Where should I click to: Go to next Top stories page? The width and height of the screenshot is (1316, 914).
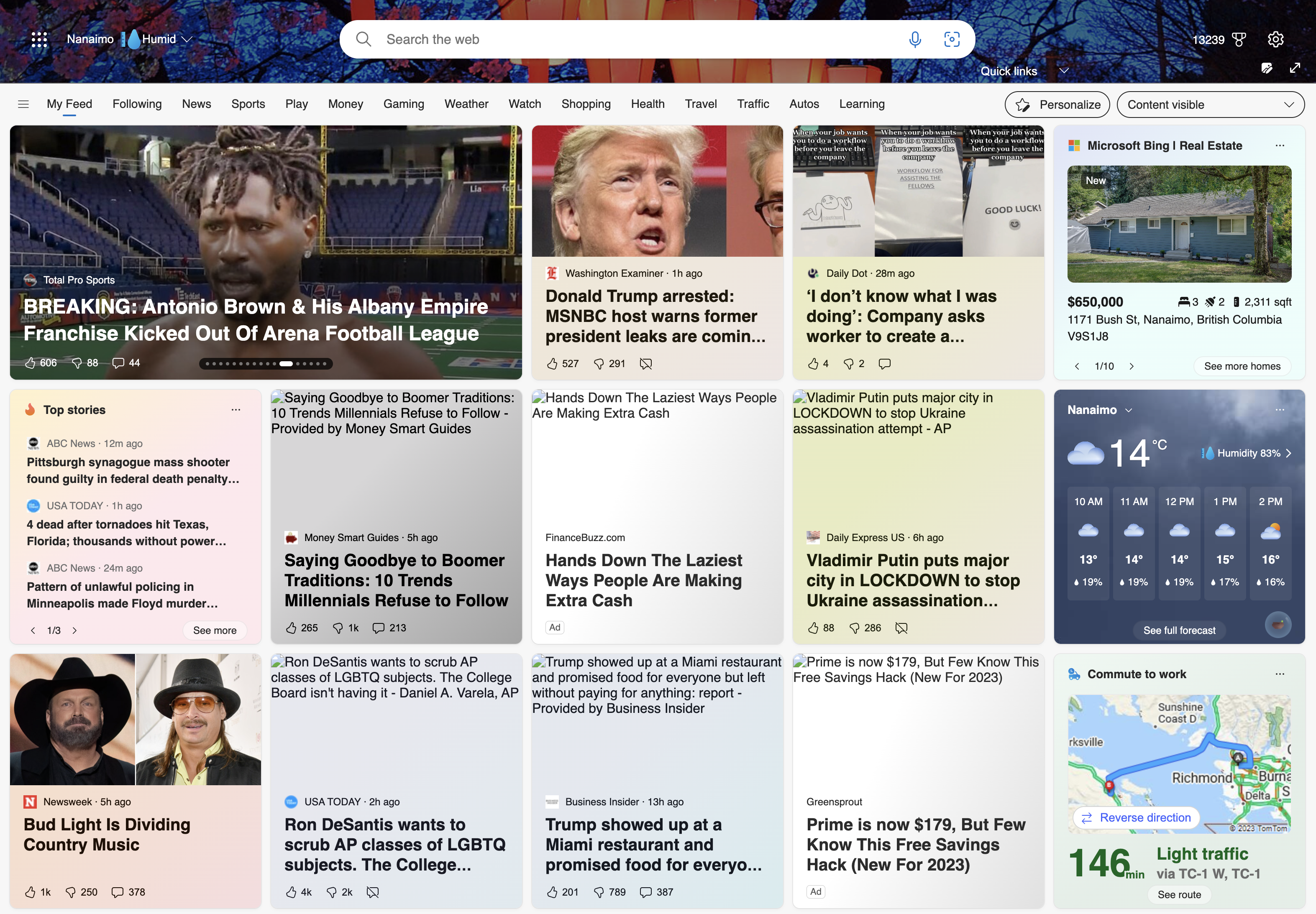tap(74, 630)
